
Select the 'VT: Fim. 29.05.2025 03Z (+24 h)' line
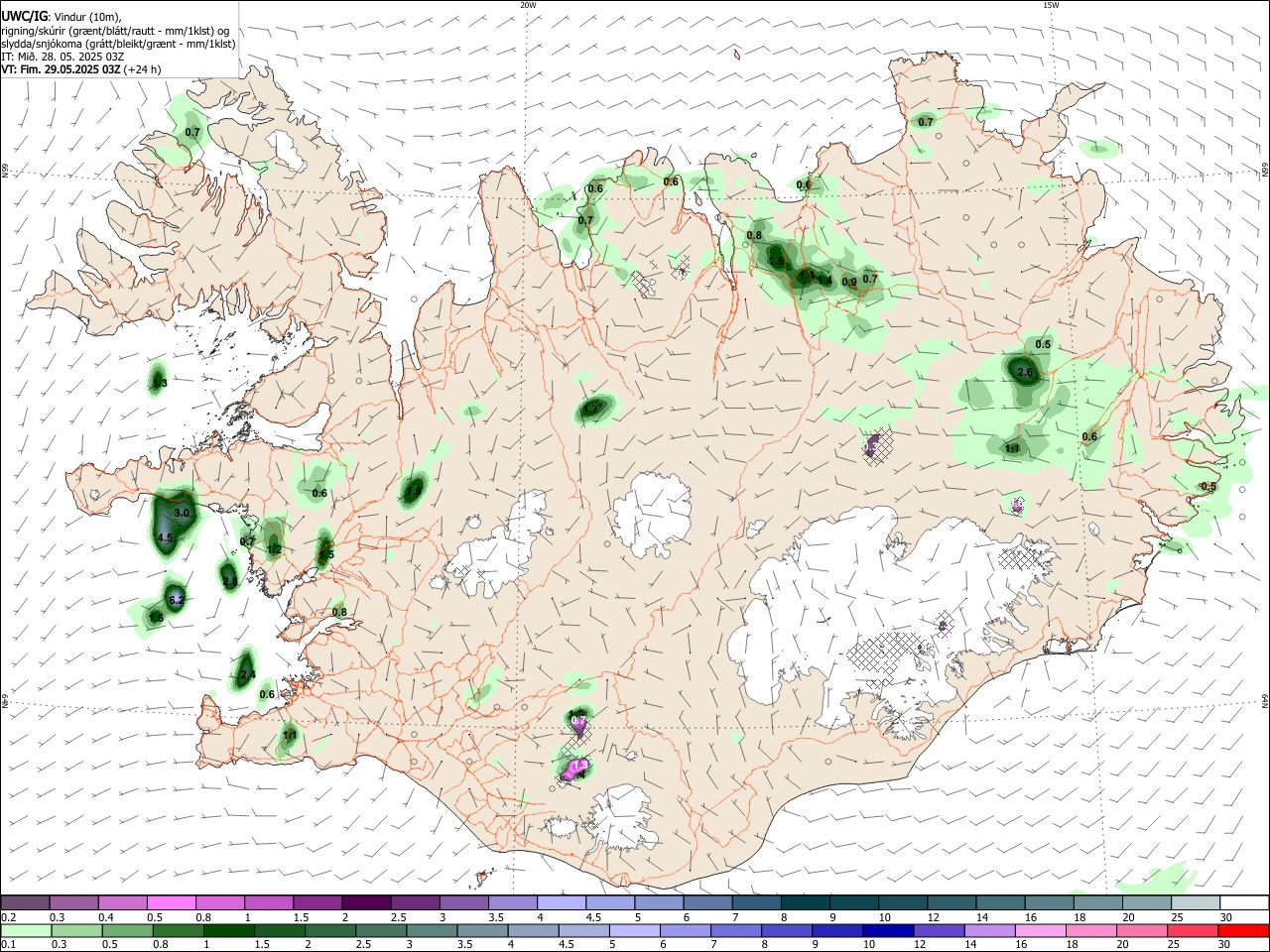point(81,69)
